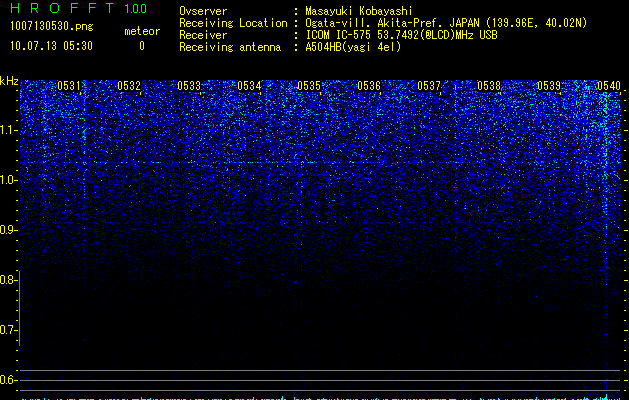This screenshot has height=400, width=629.
Task: Click the 0.7 kHz axis label
Action: [8, 330]
